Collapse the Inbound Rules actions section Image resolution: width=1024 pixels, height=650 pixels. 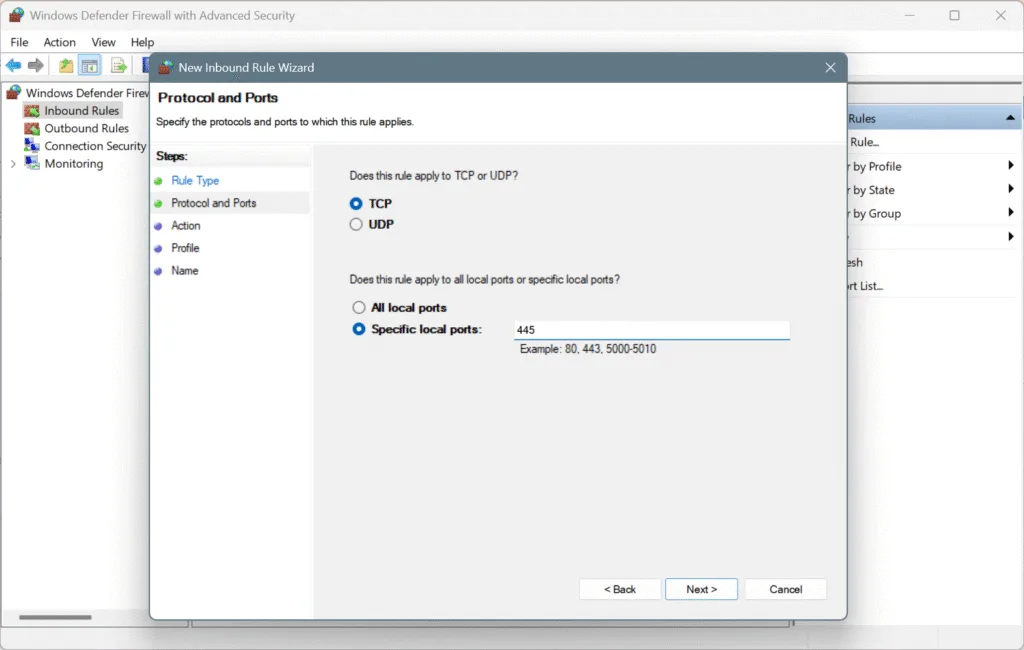tap(1009, 117)
